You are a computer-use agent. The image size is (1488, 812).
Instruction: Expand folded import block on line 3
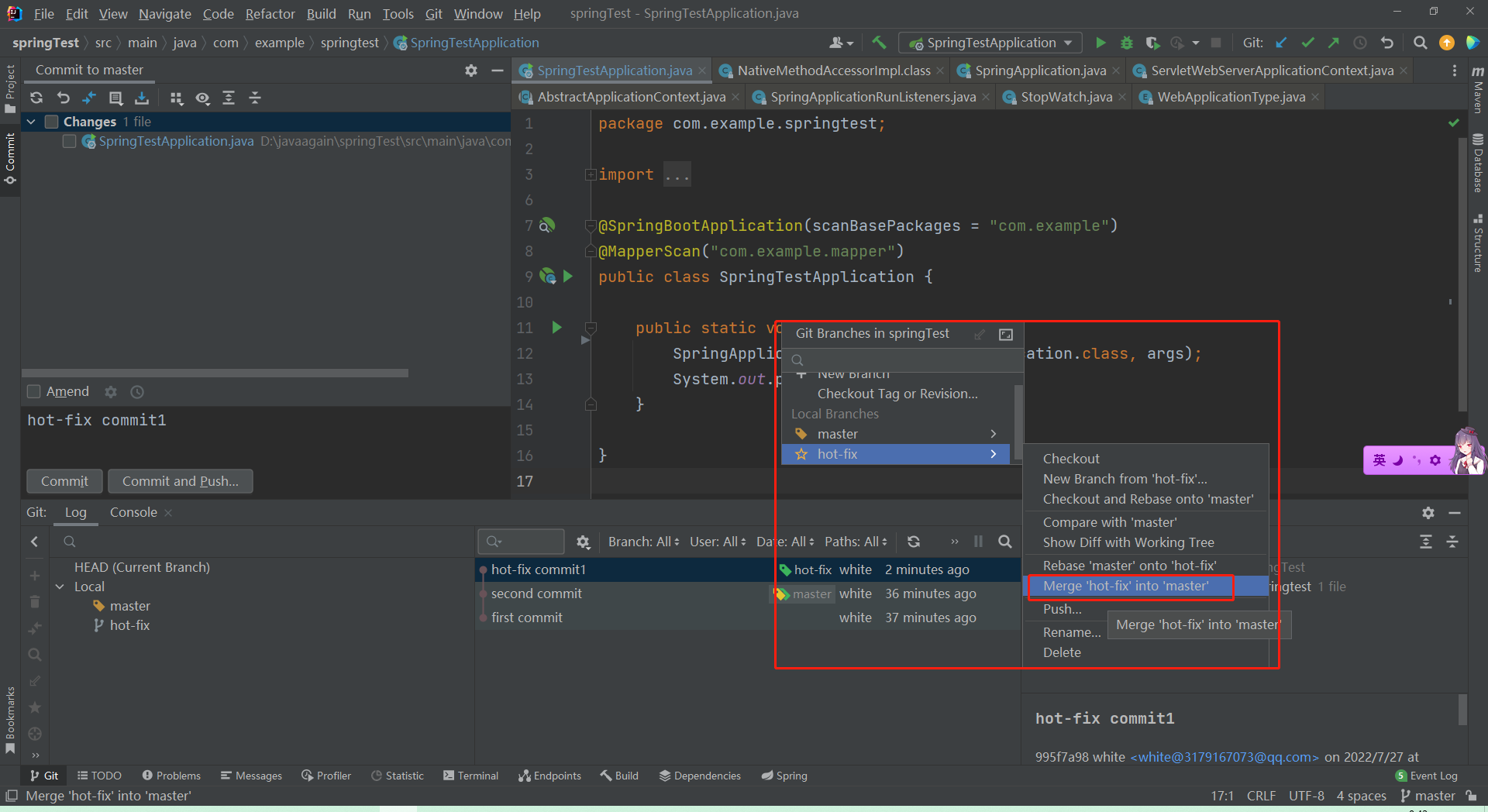point(591,175)
